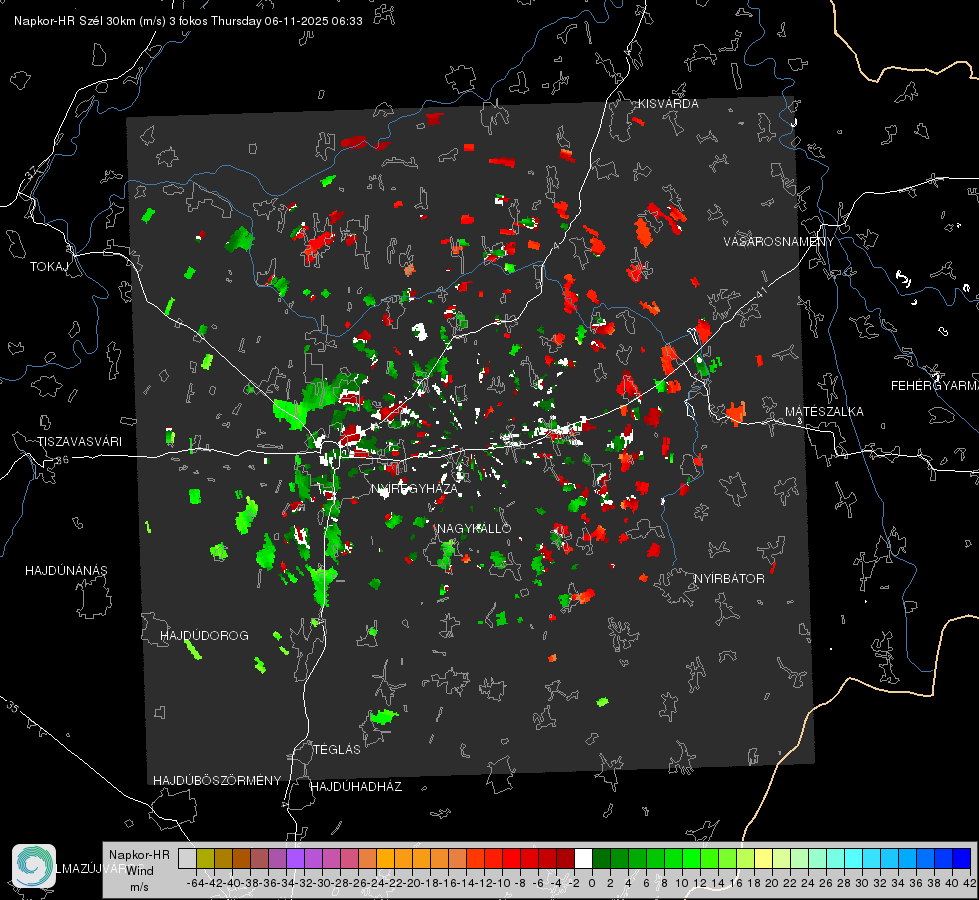Click the FEHÉRGYARMAT label at the right edge
979x900 pixels.
click(x=934, y=386)
